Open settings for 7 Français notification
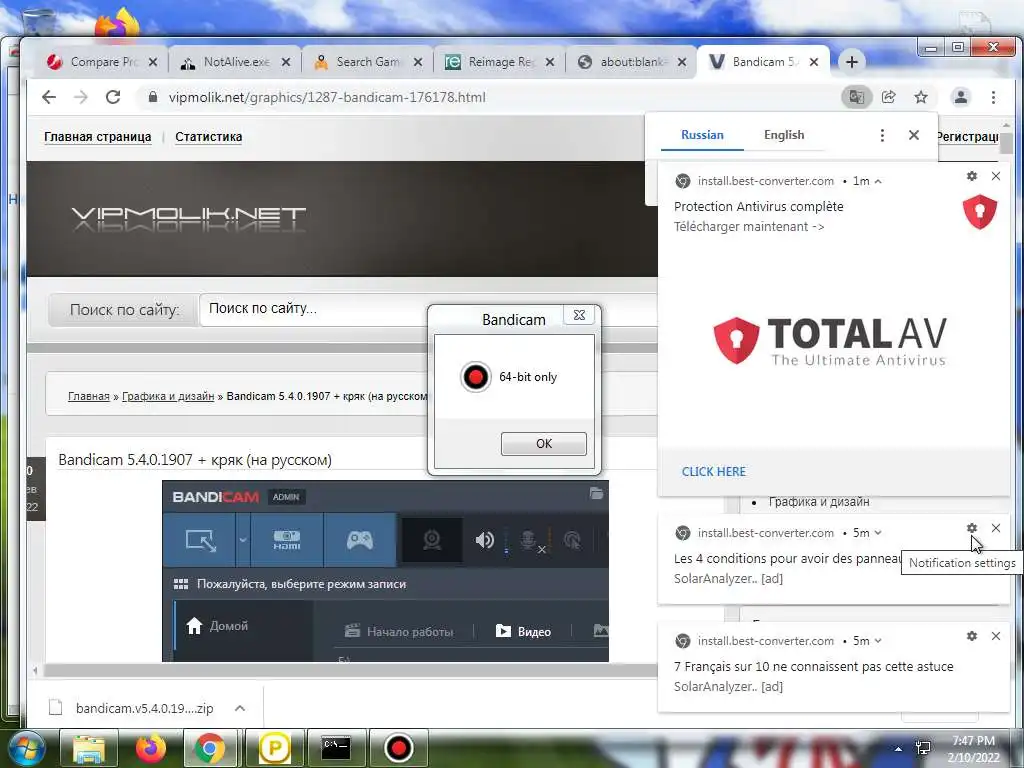This screenshot has height=768, width=1024. click(972, 636)
